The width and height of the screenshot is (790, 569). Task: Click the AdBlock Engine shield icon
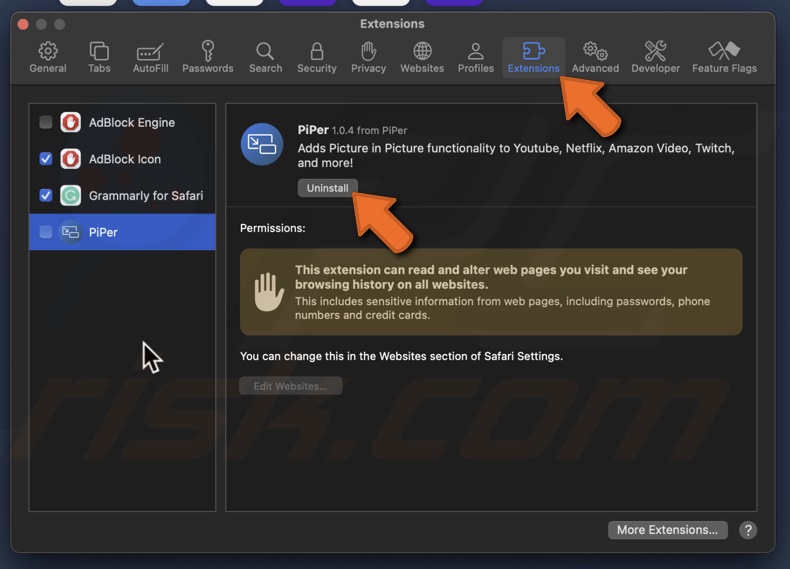click(71, 122)
